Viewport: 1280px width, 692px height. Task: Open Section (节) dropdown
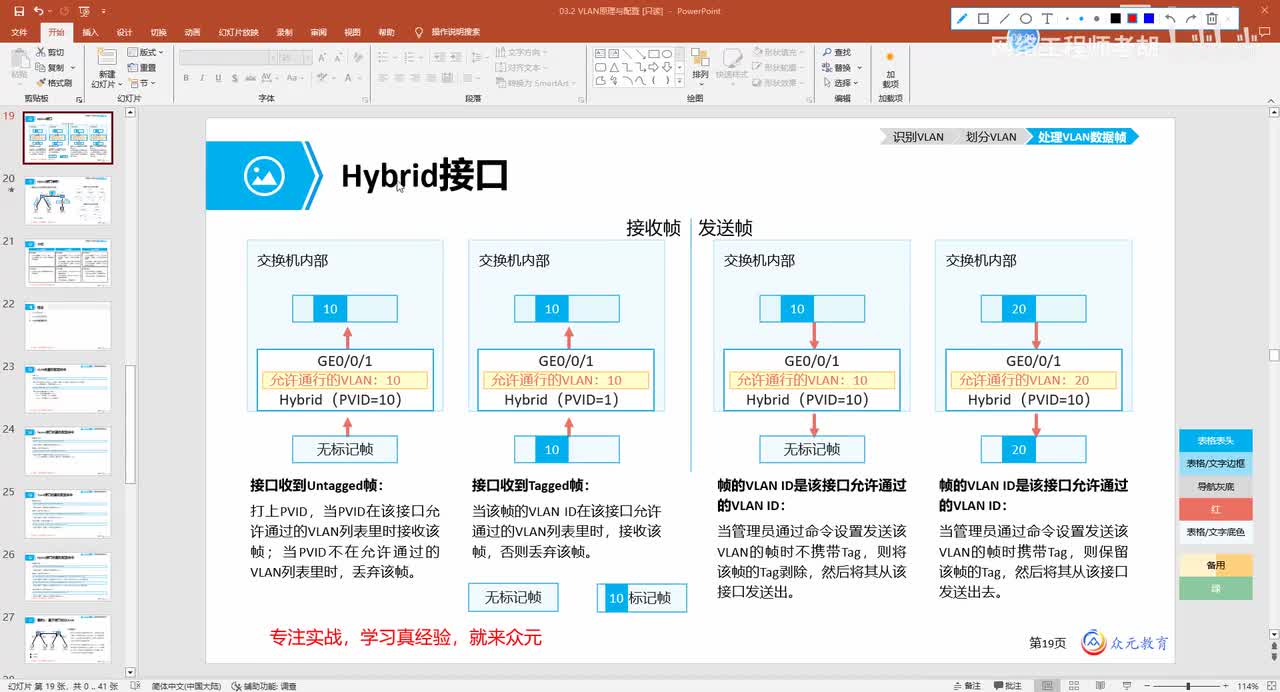141,82
